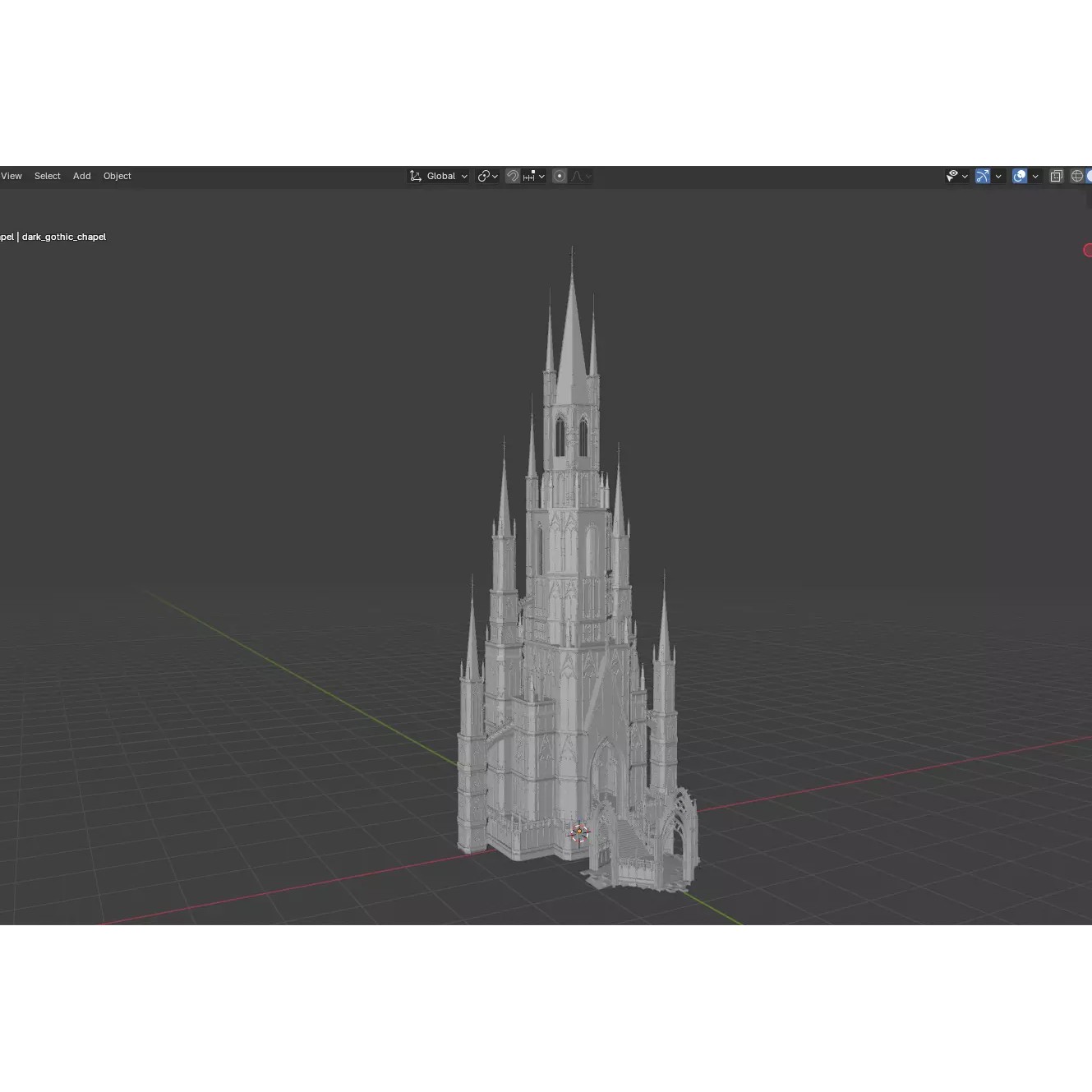Open the proportional editing falloff dropdown
Image resolution: width=1092 pixels, height=1092 pixels.
coord(588,176)
